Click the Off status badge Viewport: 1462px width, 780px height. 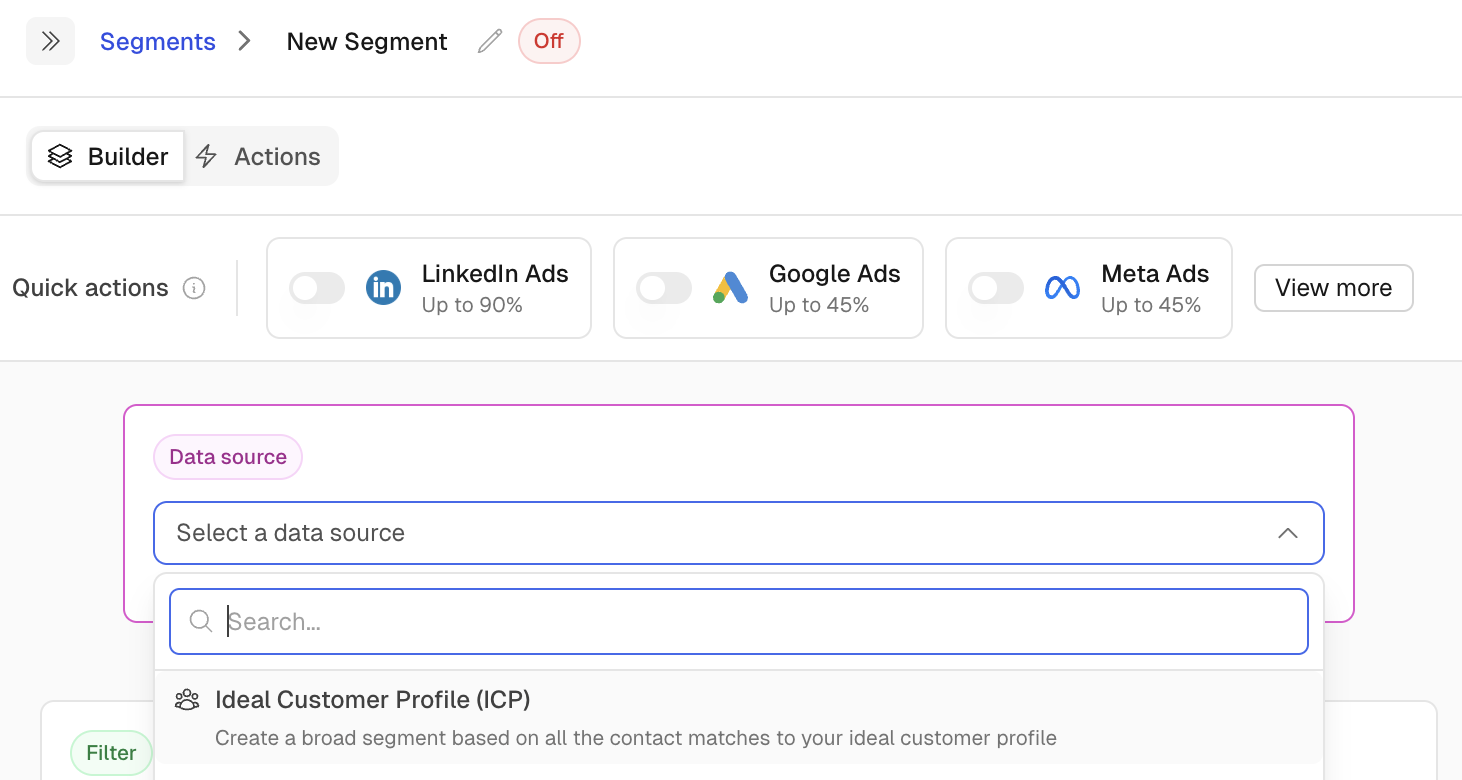click(549, 41)
